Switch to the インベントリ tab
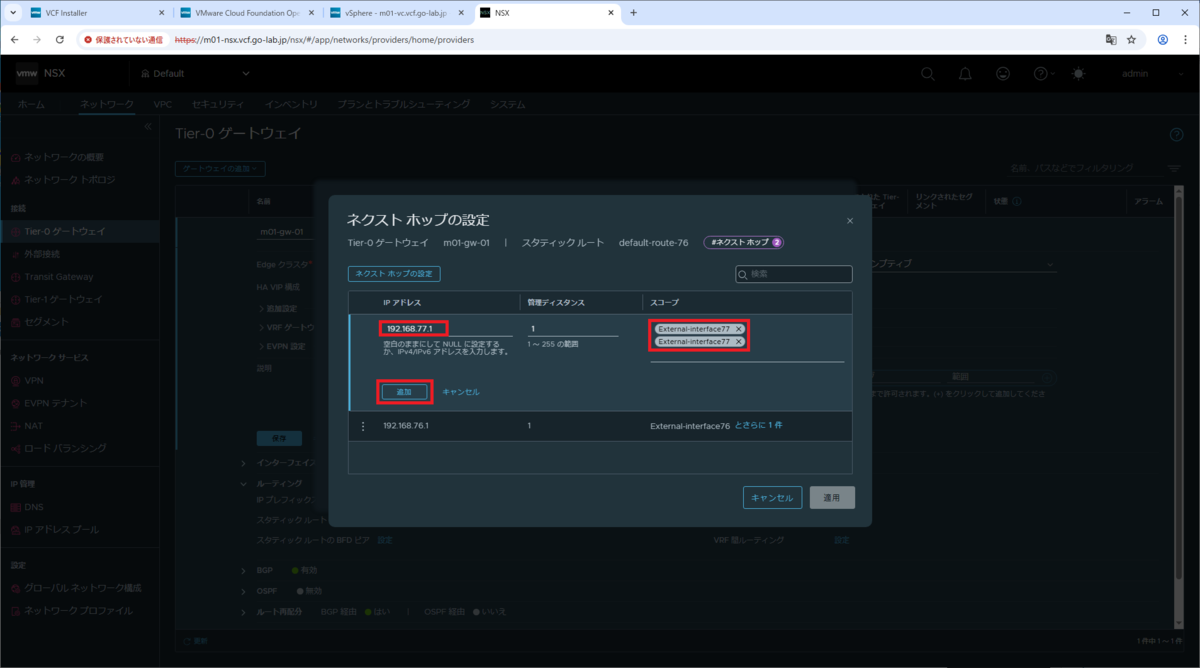 pos(292,104)
